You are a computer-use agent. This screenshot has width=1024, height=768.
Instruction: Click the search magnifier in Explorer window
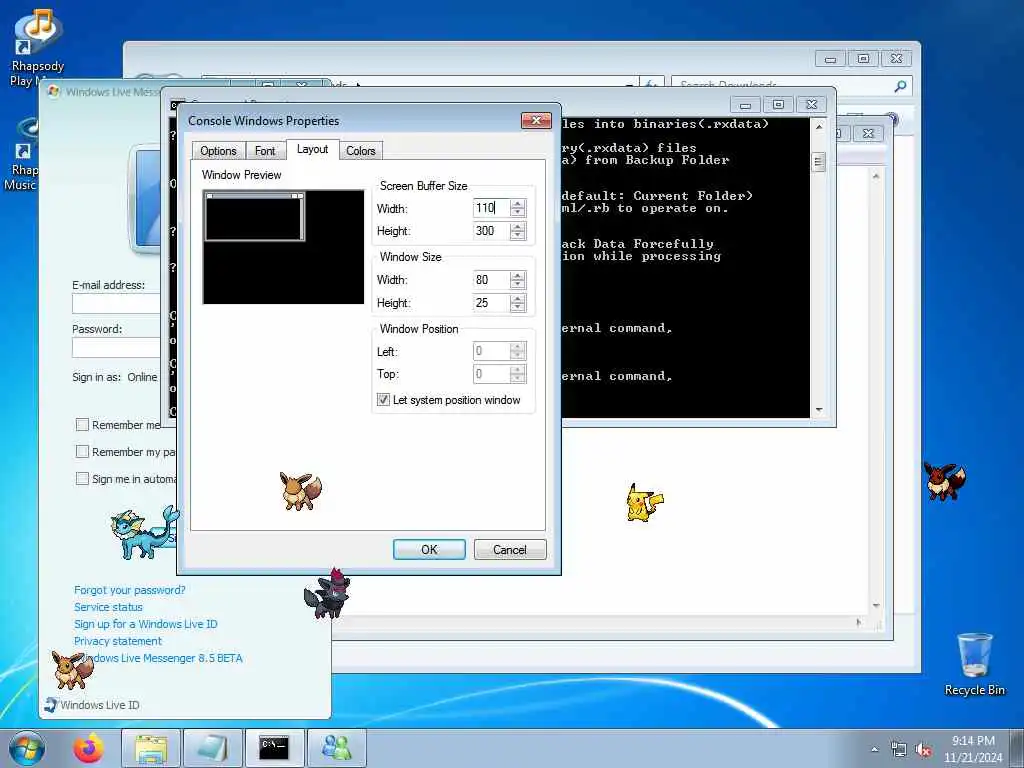click(900, 86)
